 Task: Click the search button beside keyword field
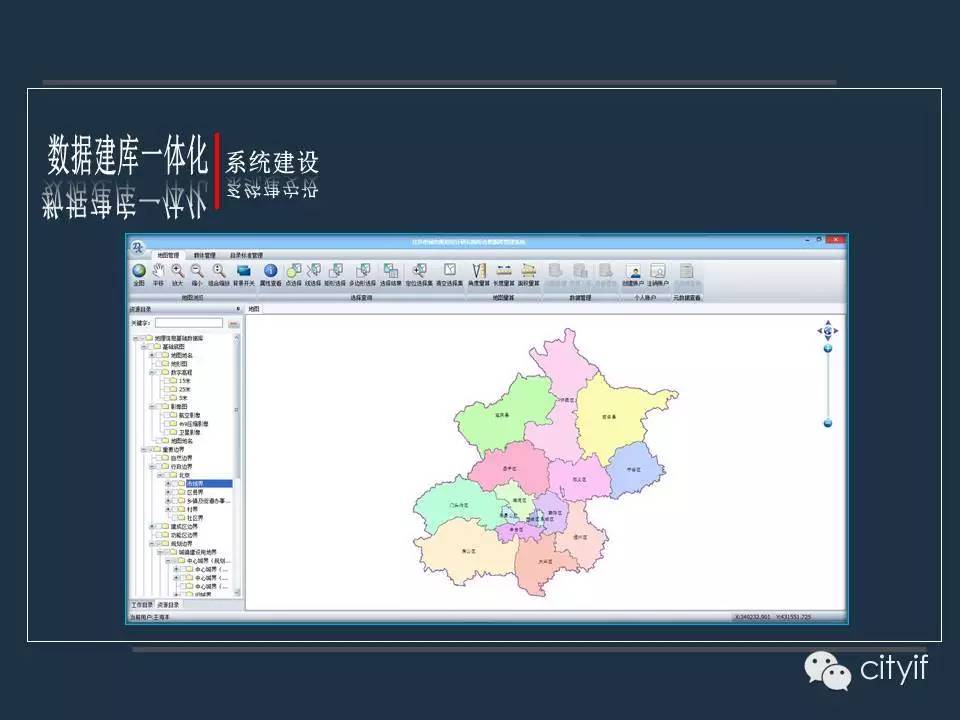(x=233, y=323)
